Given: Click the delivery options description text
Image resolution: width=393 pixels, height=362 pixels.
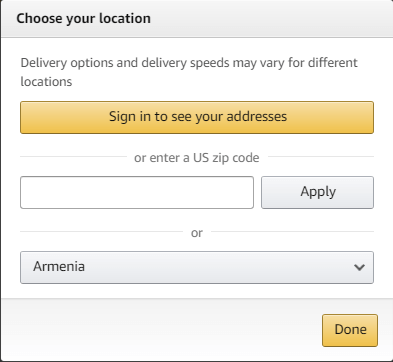Looking at the screenshot, I should [189, 72].
